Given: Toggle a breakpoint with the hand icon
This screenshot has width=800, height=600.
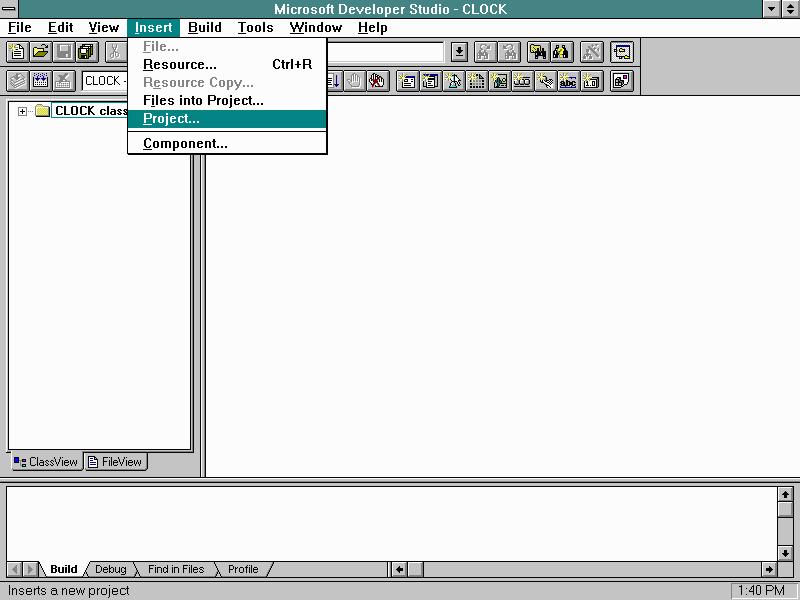Looking at the screenshot, I should (x=353, y=81).
